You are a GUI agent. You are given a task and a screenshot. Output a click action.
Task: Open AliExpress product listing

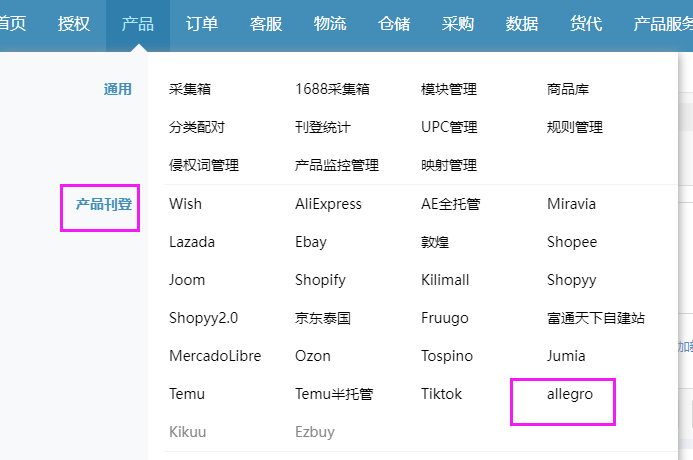328,204
